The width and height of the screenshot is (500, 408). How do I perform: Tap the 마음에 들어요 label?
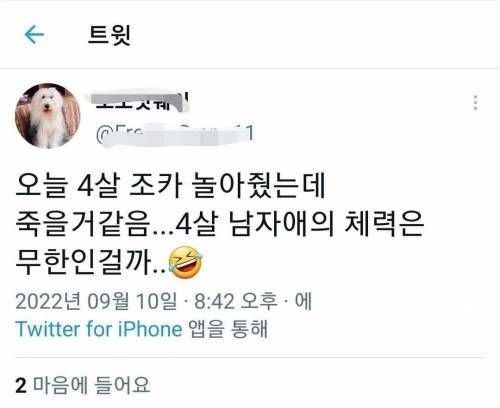point(92,385)
